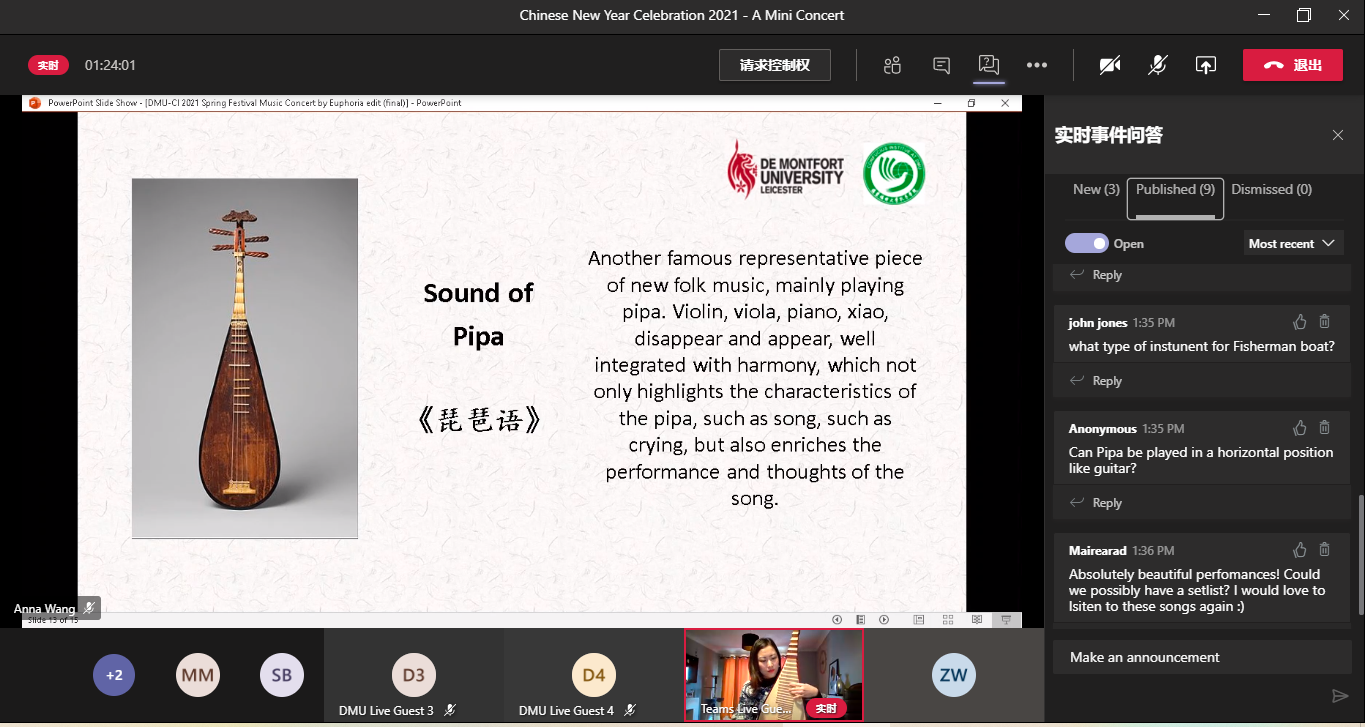
Task: Click the pipa instrument picture on slide
Action: click(244, 358)
